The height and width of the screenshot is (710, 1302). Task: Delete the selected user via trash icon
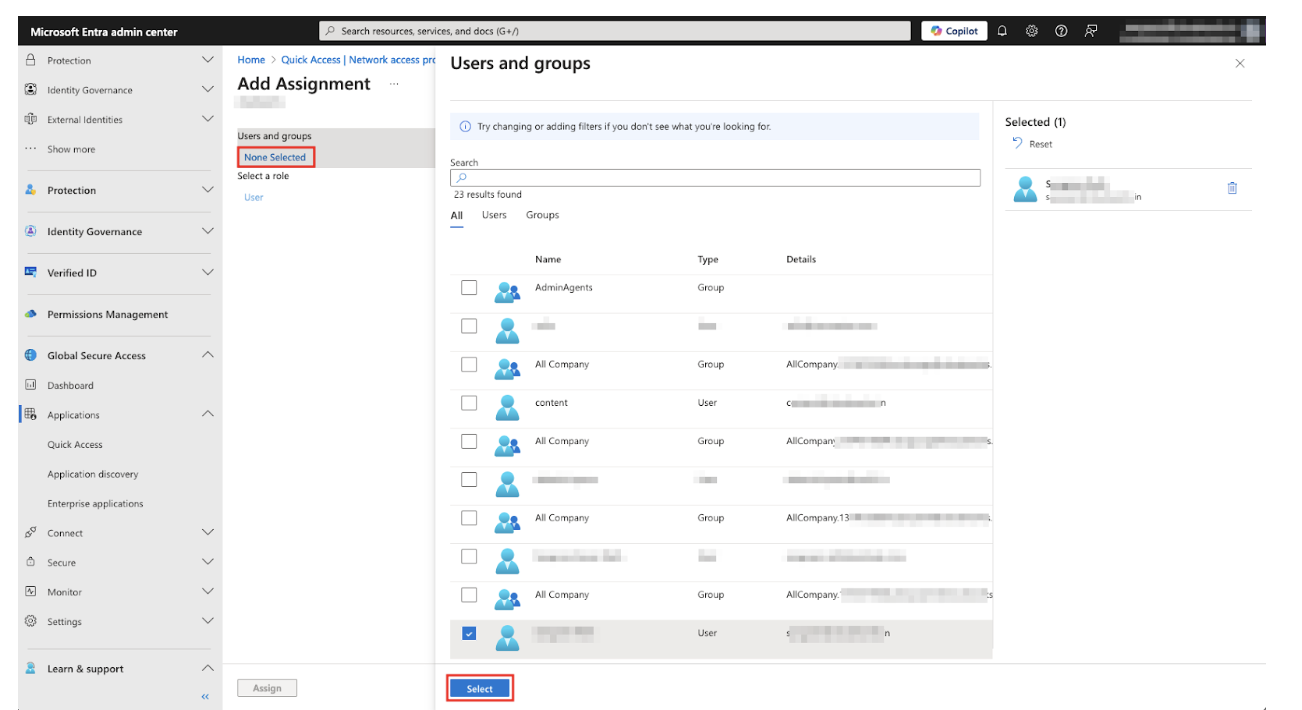tap(1232, 188)
